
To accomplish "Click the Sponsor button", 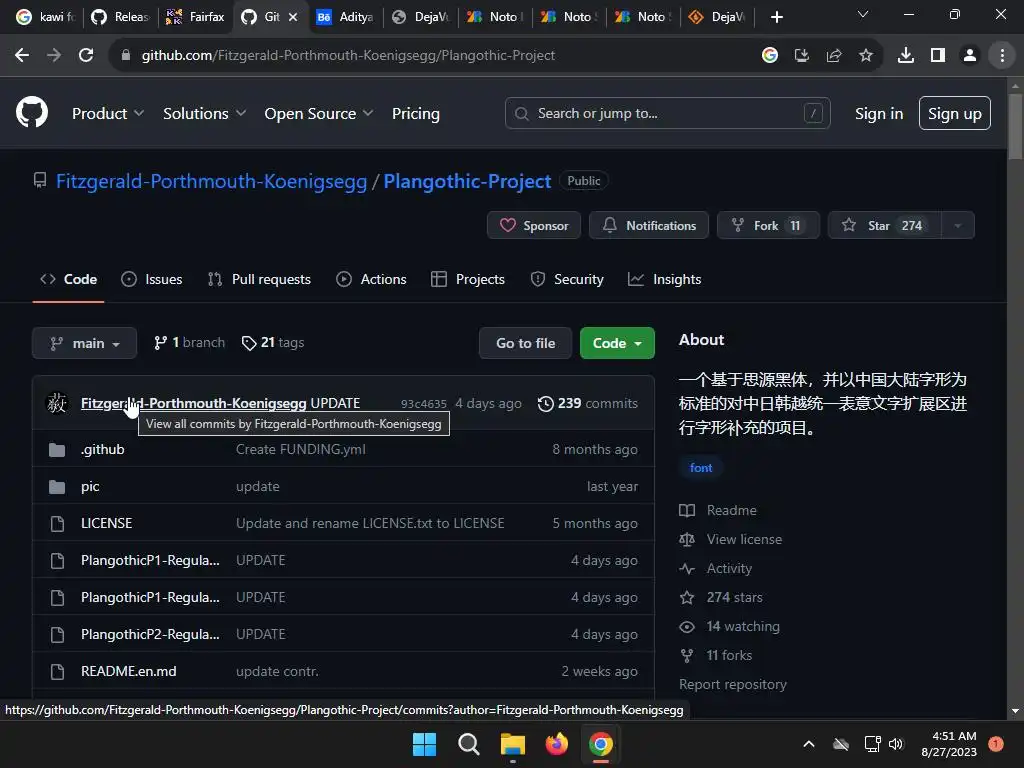I will (534, 225).
